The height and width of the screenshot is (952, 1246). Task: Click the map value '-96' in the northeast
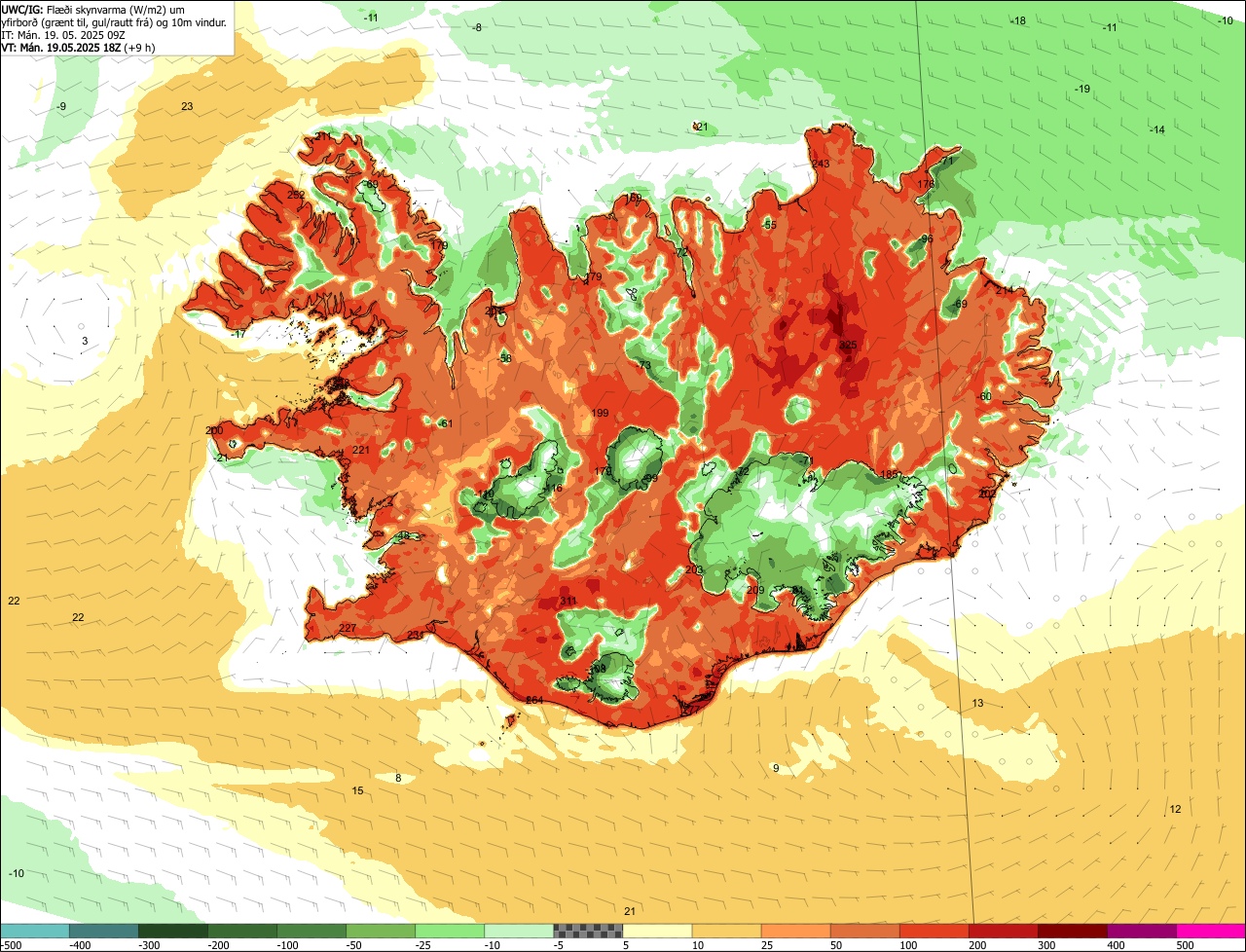coord(926,238)
